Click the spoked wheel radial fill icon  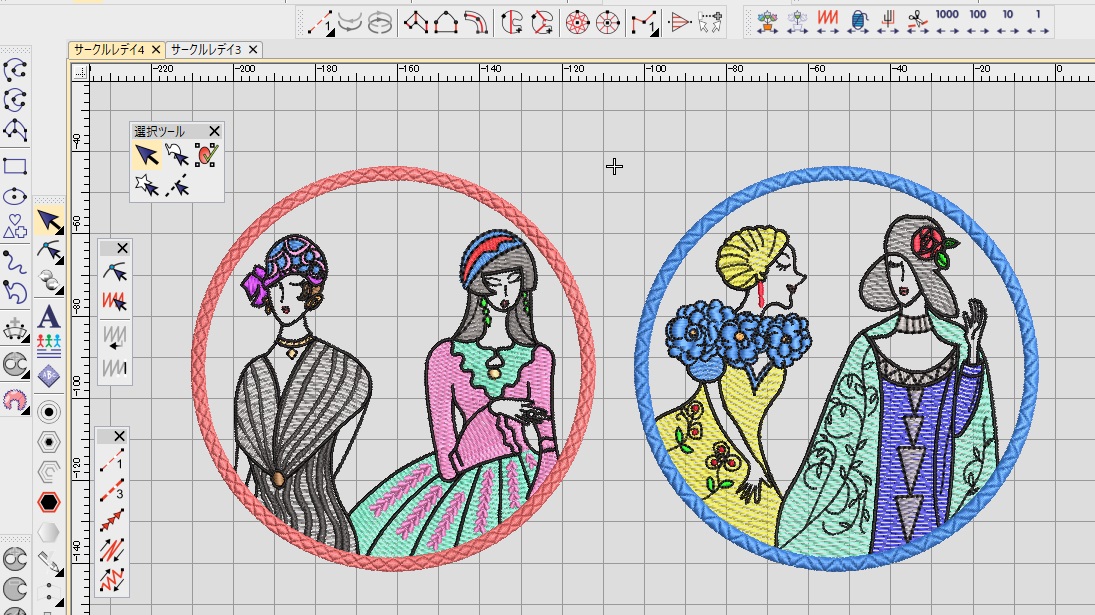pos(608,22)
